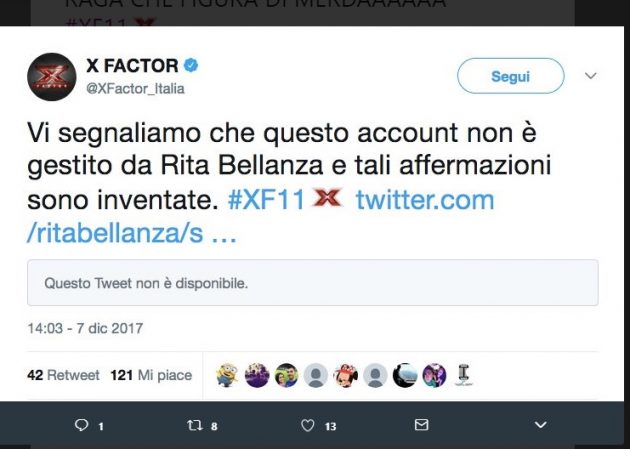630x449 pixels.
Task: Expand the chevron in bottom action bar
Action: tap(540, 425)
